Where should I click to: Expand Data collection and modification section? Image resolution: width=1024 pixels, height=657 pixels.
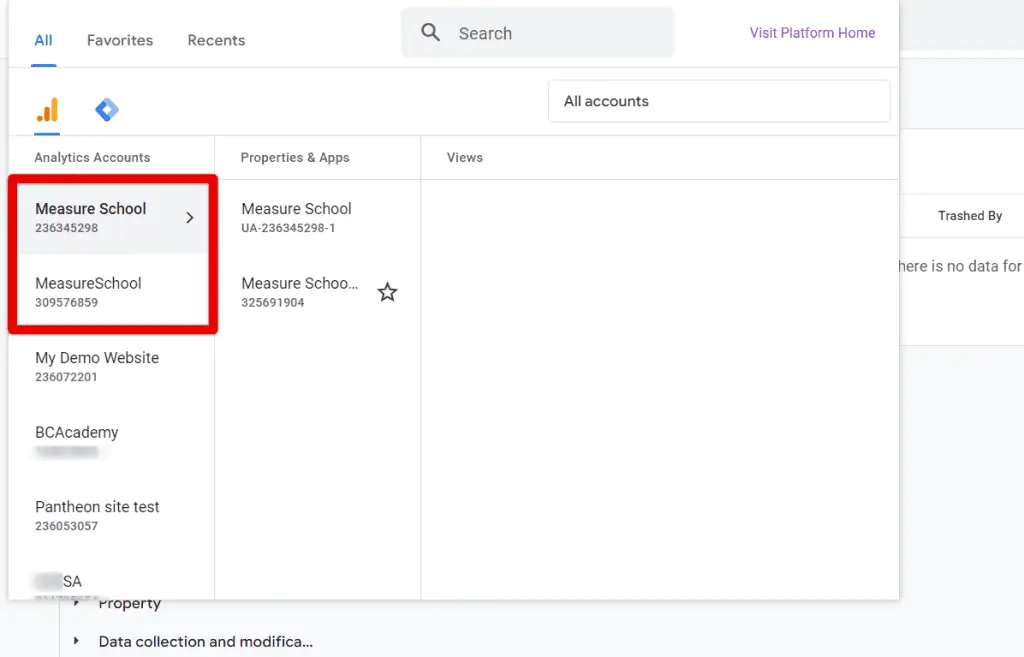coord(77,641)
